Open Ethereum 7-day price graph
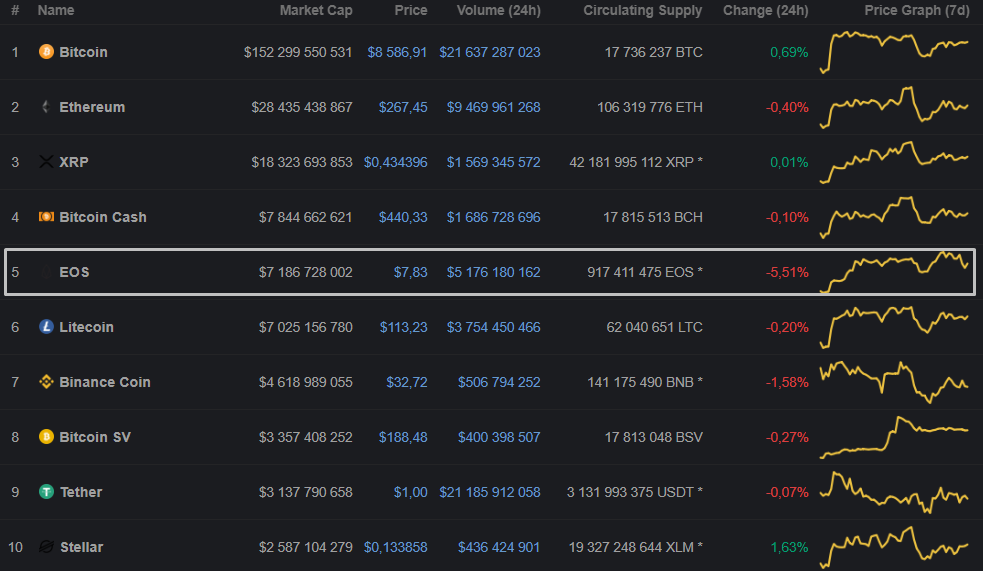Screen dimensions: 983x571 [x=894, y=107]
